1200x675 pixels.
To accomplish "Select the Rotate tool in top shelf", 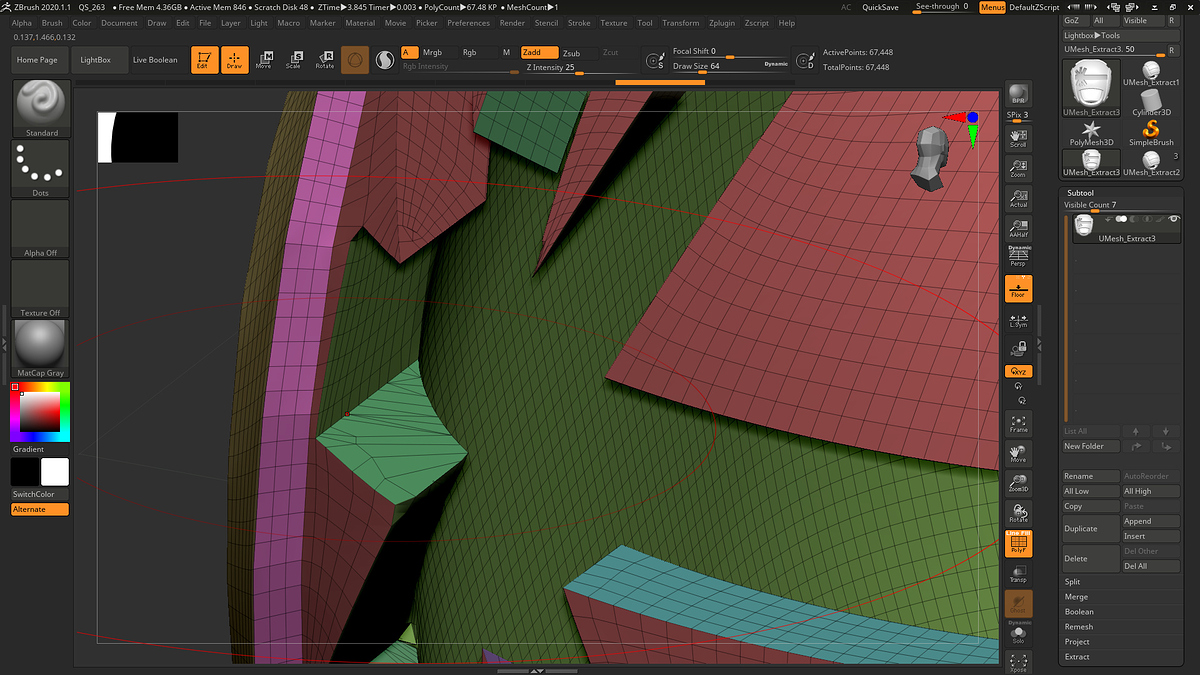I will coord(325,60).
